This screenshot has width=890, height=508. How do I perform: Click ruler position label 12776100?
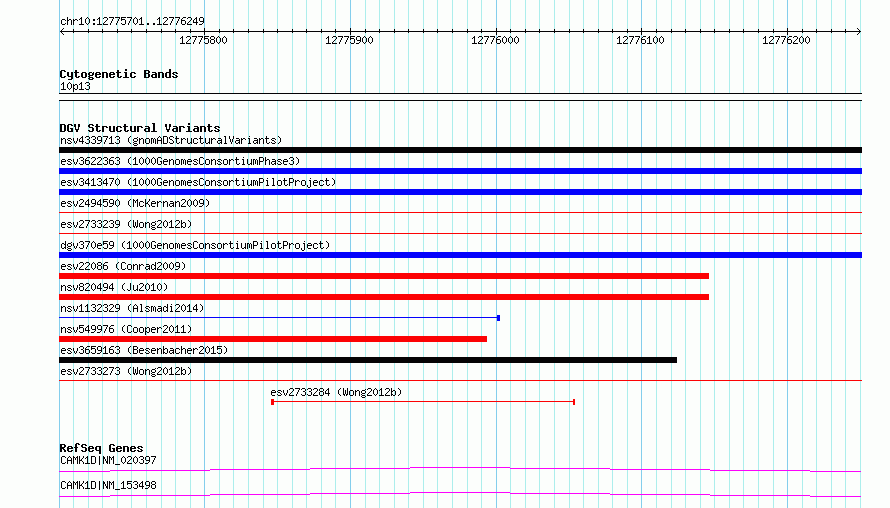(x=640, y=40)
